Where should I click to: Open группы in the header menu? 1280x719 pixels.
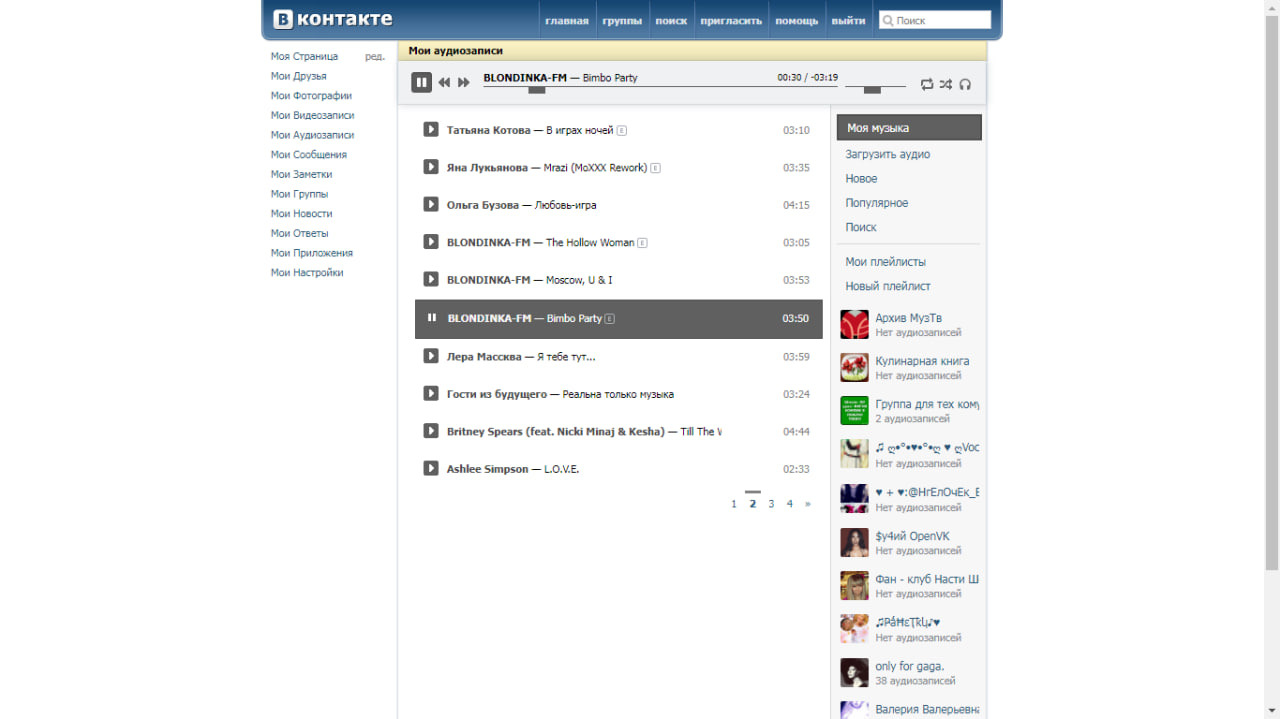click(622, 20)
